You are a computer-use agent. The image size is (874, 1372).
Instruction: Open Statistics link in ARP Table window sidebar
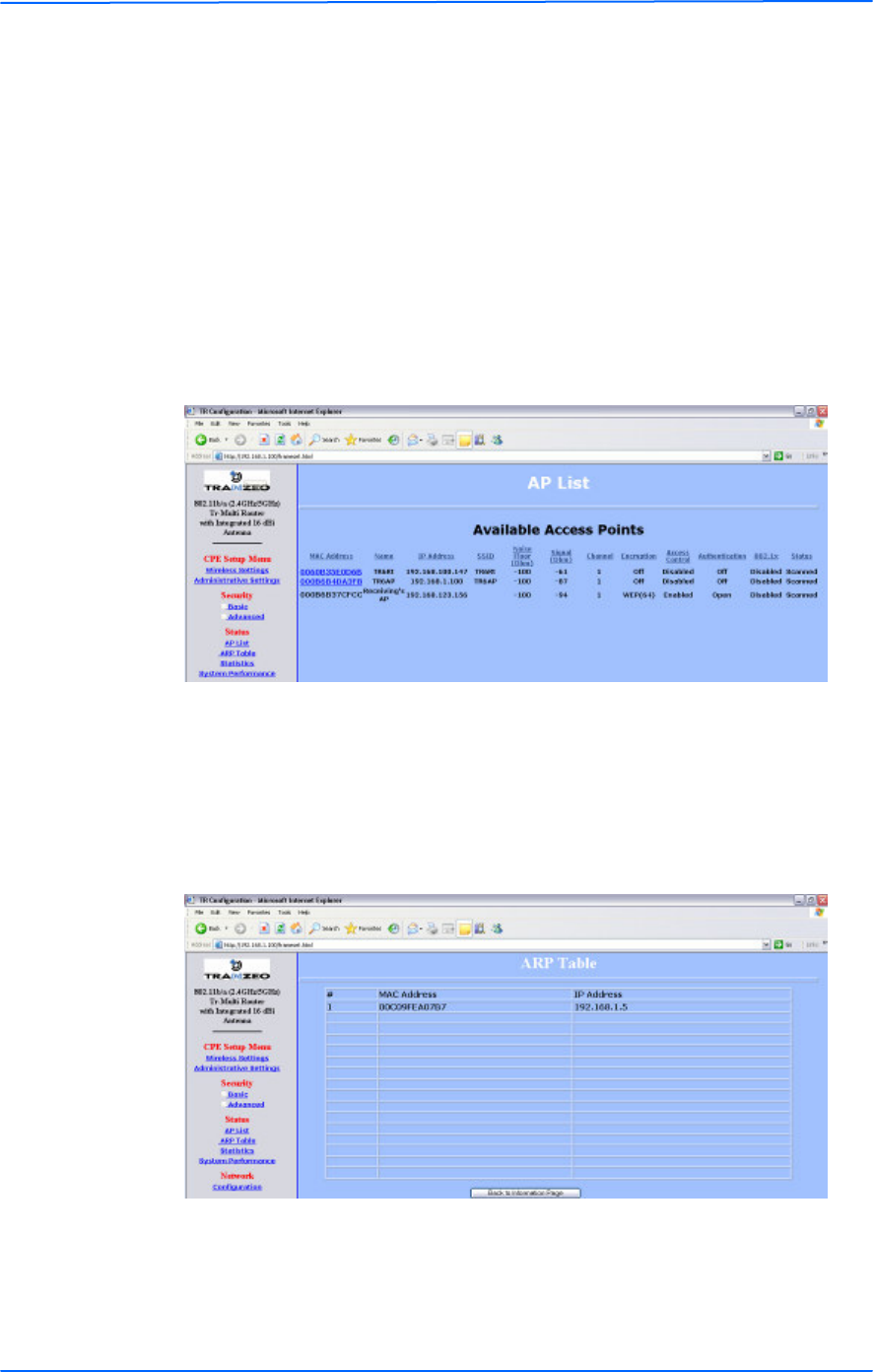point(236,1151)
